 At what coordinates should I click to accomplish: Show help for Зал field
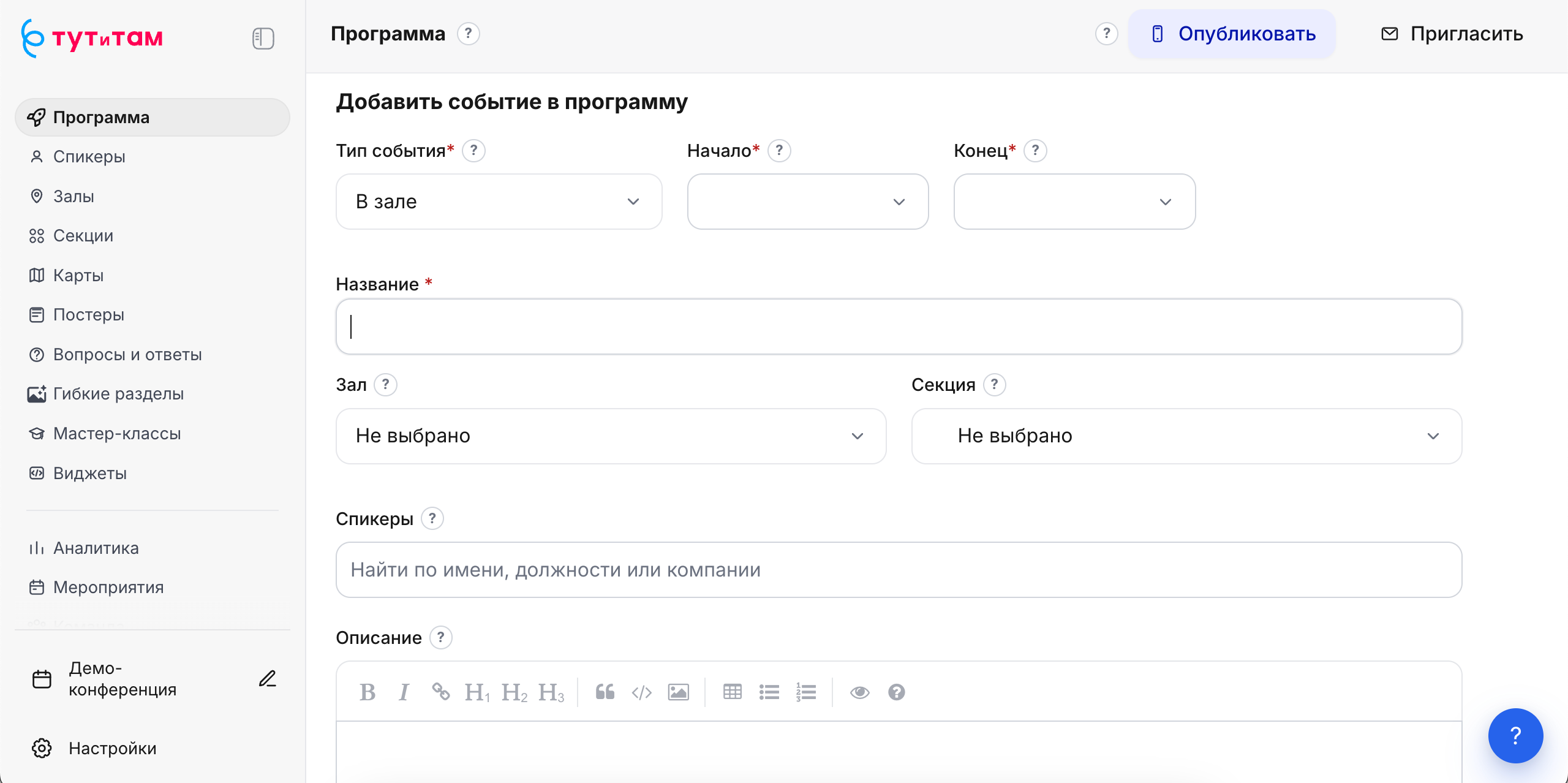[x=385, y=385]
